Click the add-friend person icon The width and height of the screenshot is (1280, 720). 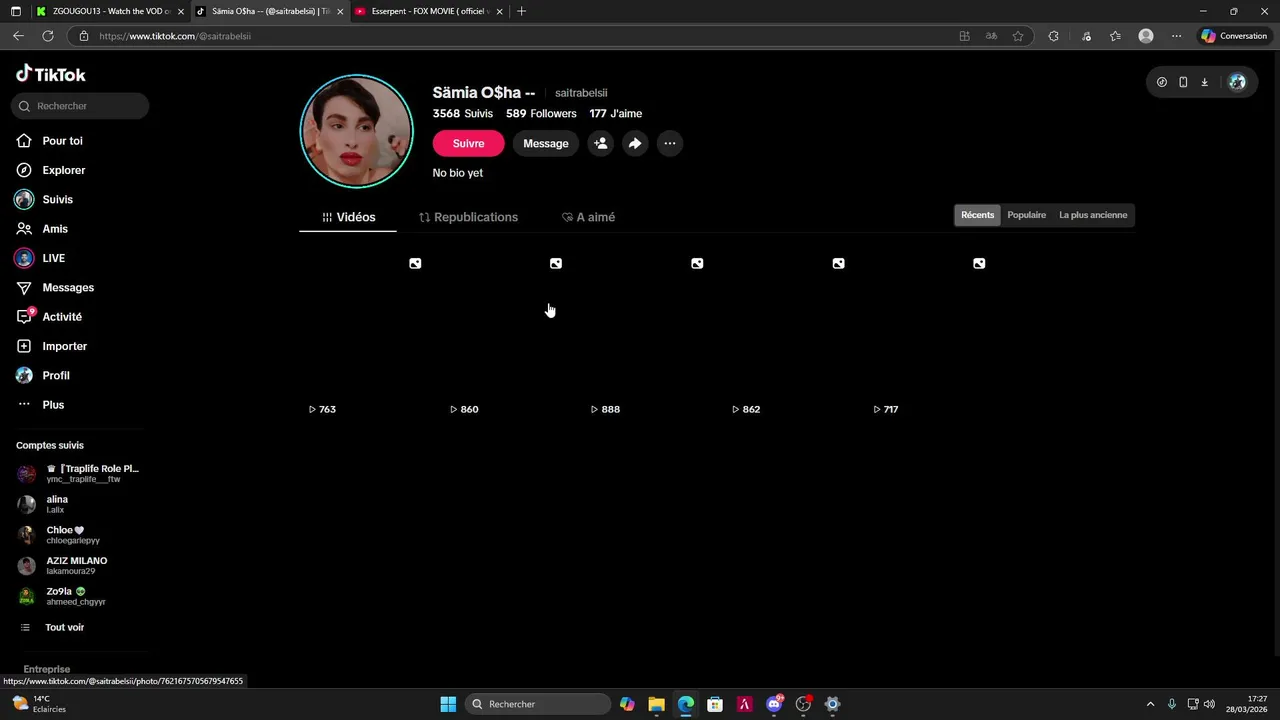[x=600, y=143]
